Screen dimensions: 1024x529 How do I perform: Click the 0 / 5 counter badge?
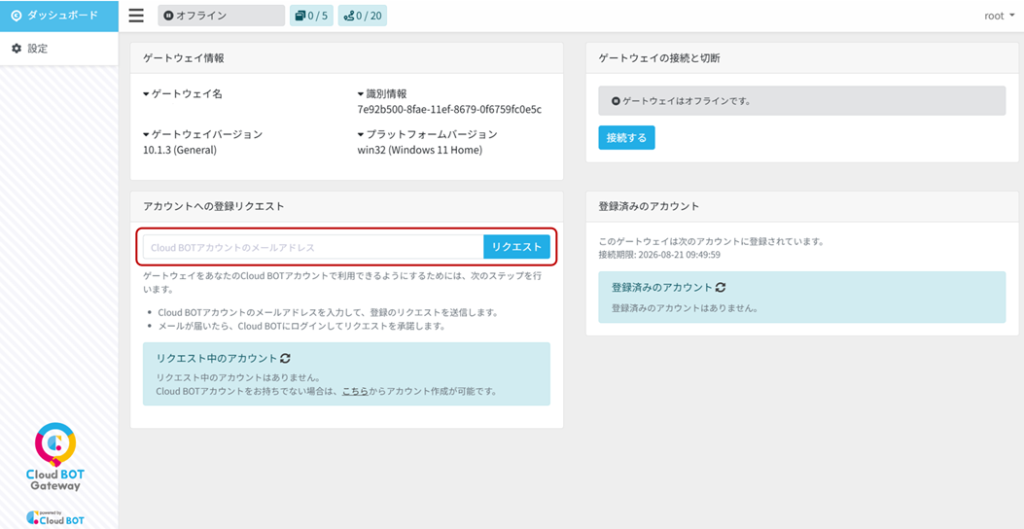point(311,16)
